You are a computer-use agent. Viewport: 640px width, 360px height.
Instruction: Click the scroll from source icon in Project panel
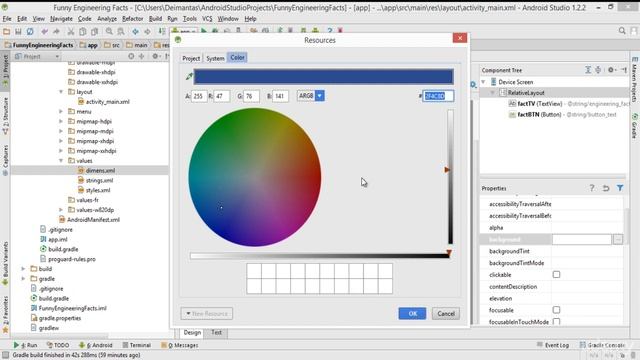(131, 56)
